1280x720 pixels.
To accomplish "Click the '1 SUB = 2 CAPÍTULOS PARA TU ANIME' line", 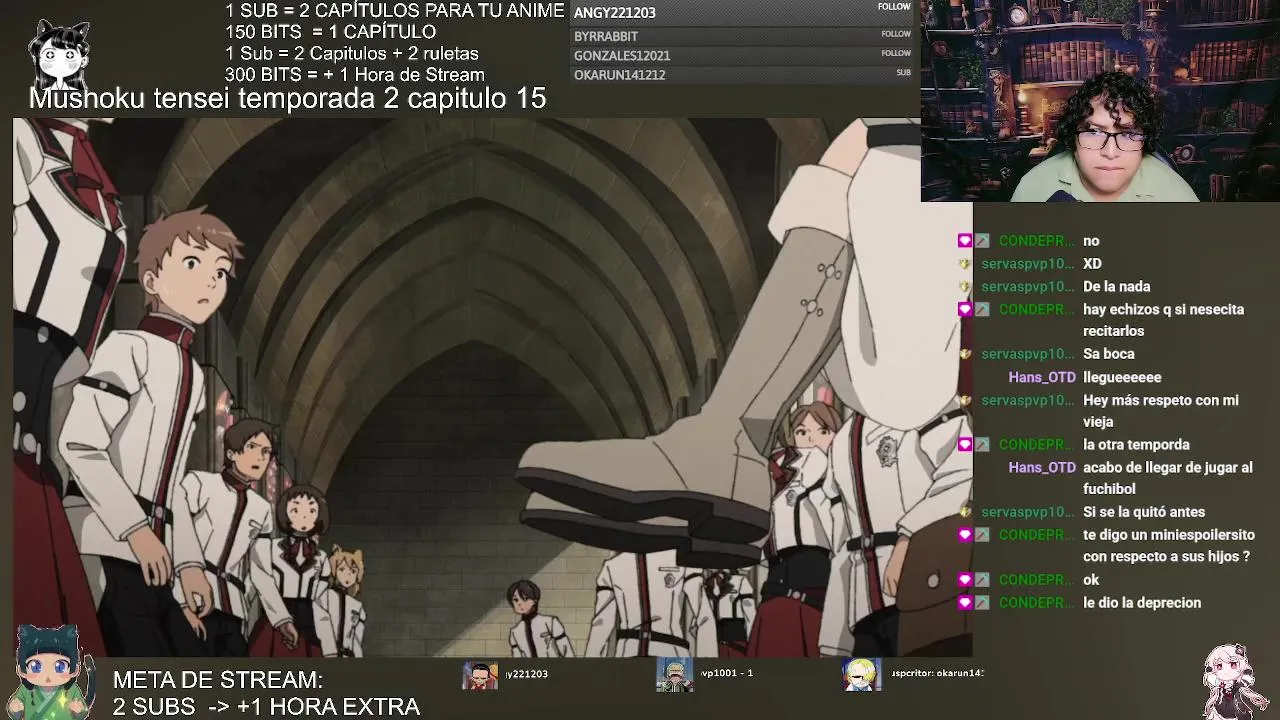I will (395, 11).
